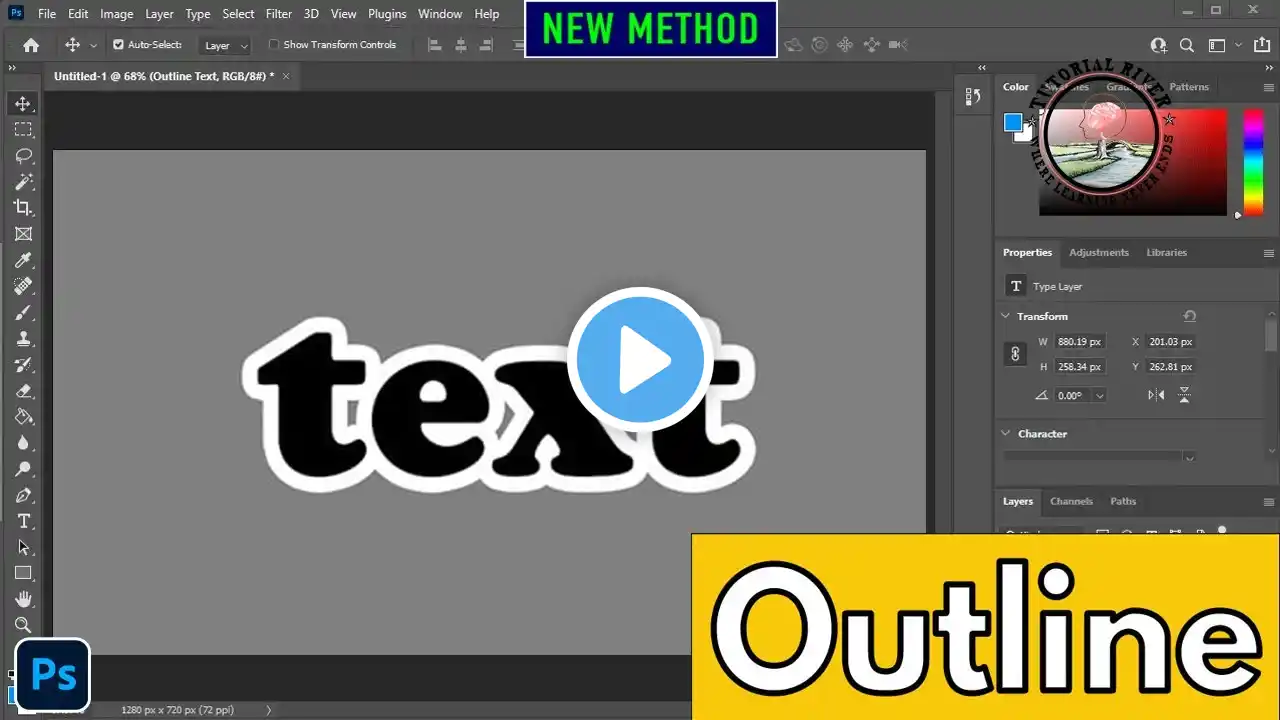Select the Paint Bucket tool
The height and width of the screenshot is (720, 1280).
pyautogui.click(x=23, y=417)
